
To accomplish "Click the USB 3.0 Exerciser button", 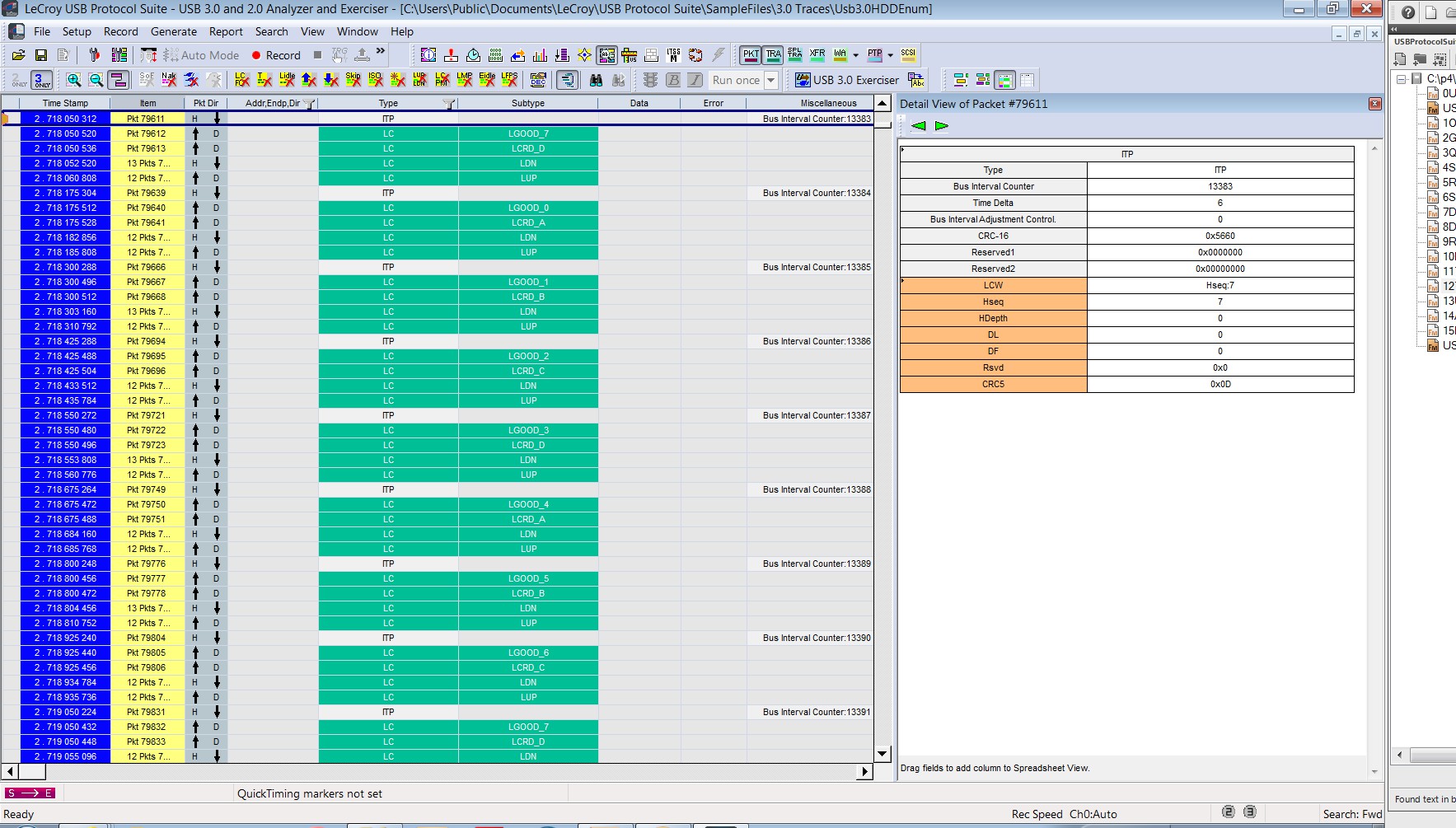I will (846, 80).
